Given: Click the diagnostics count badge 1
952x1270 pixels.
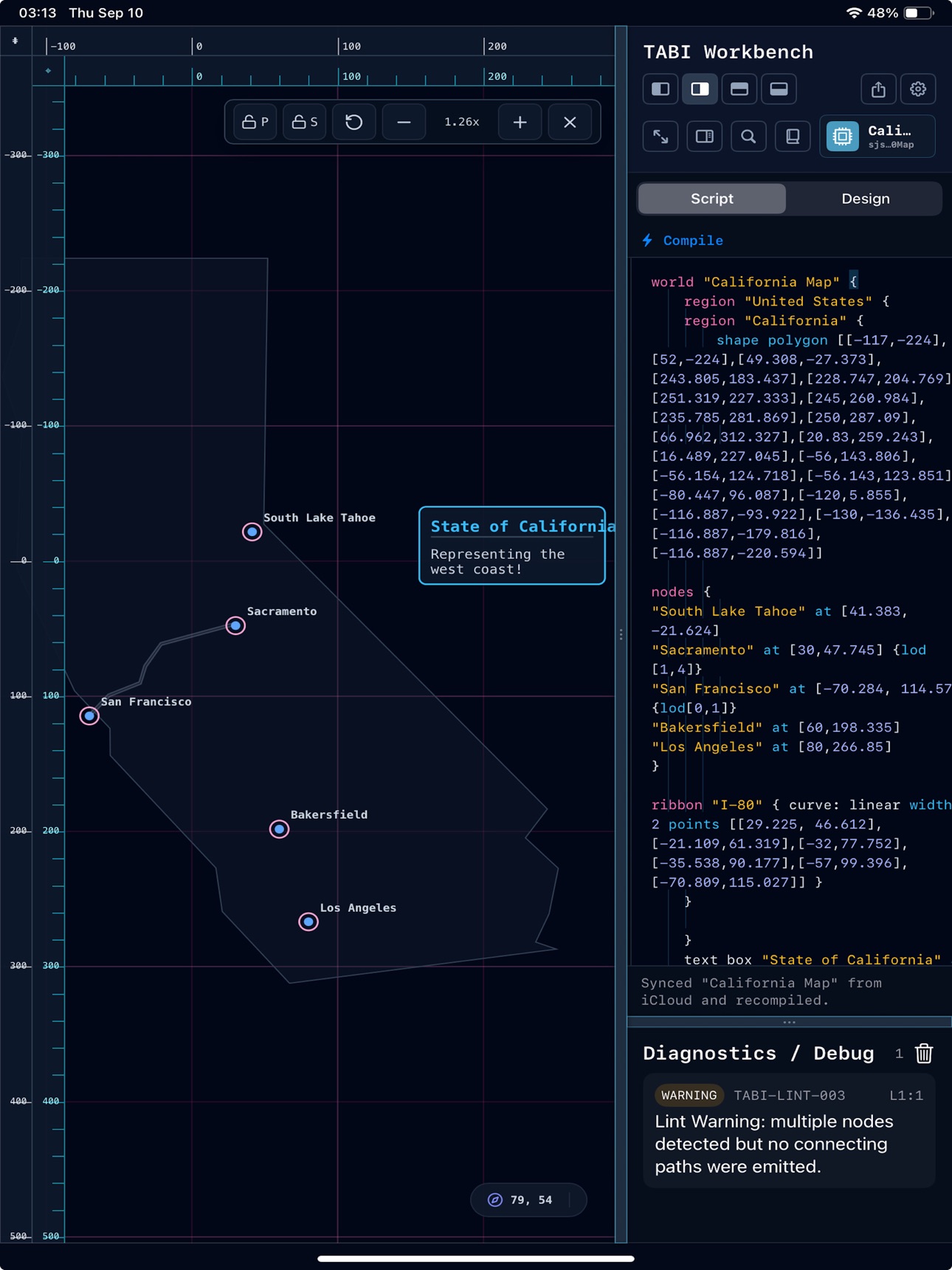Looking at the screenshot, I should [899, 1054].
